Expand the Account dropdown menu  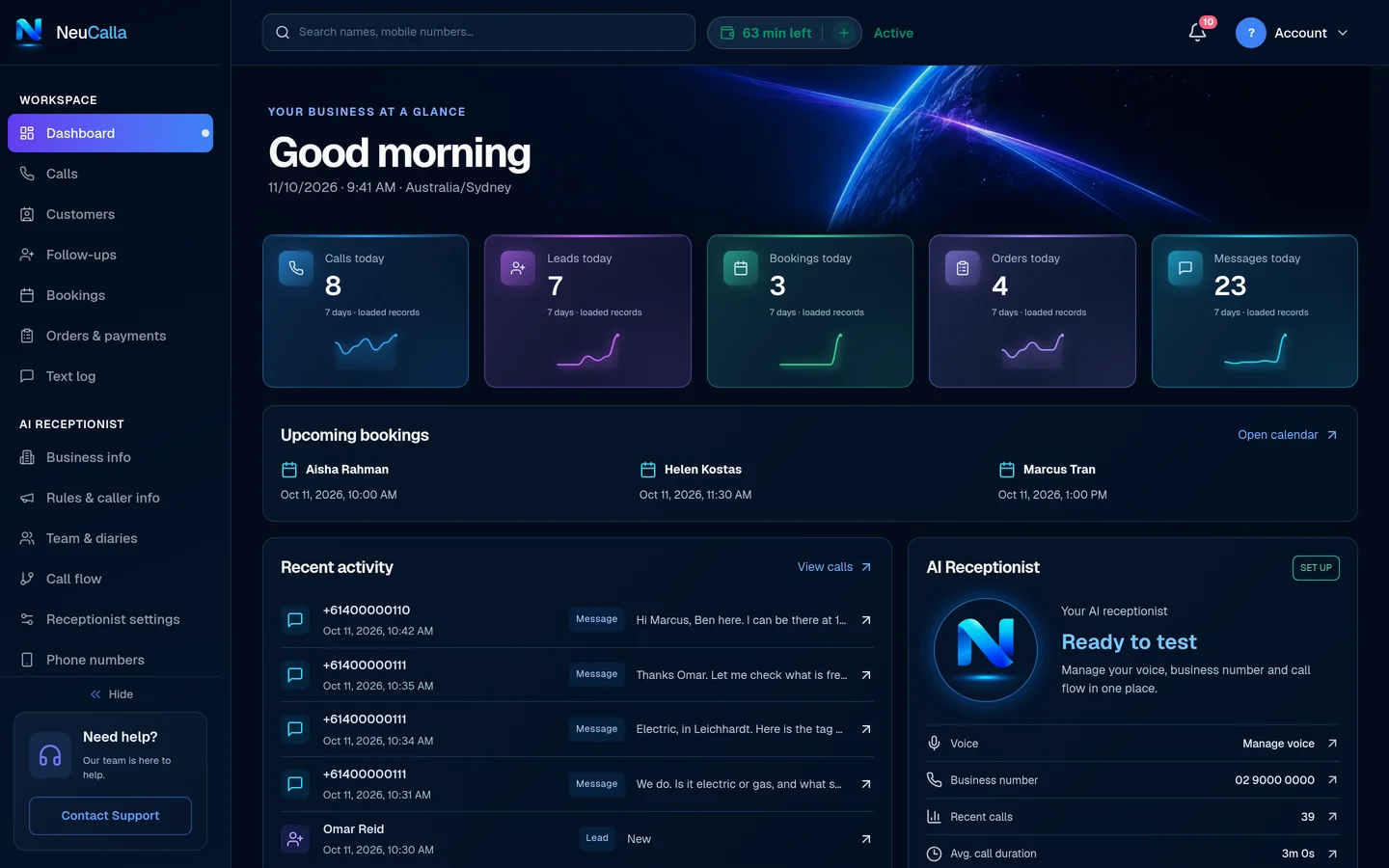click(1294, 33)
